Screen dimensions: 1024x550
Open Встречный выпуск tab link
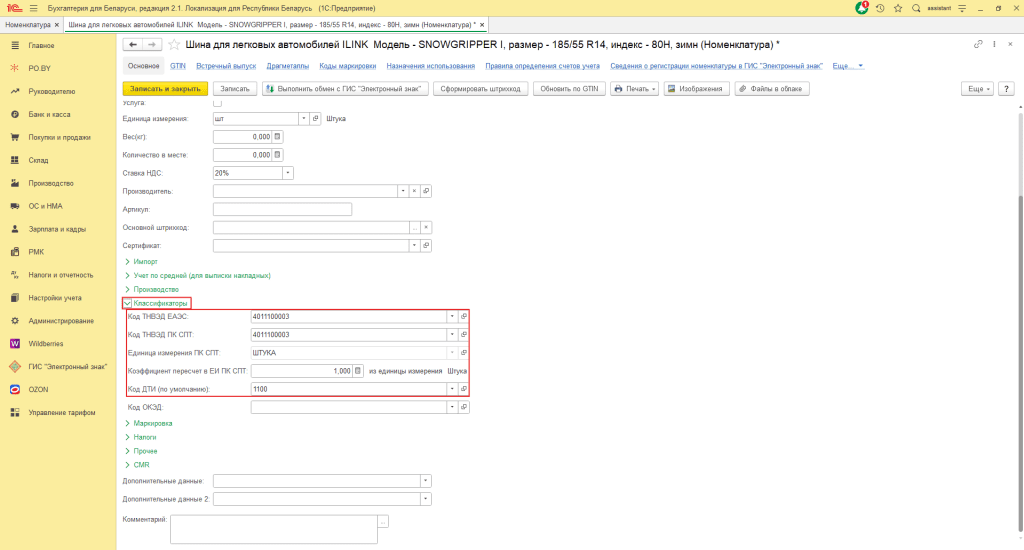pos(226,66)
